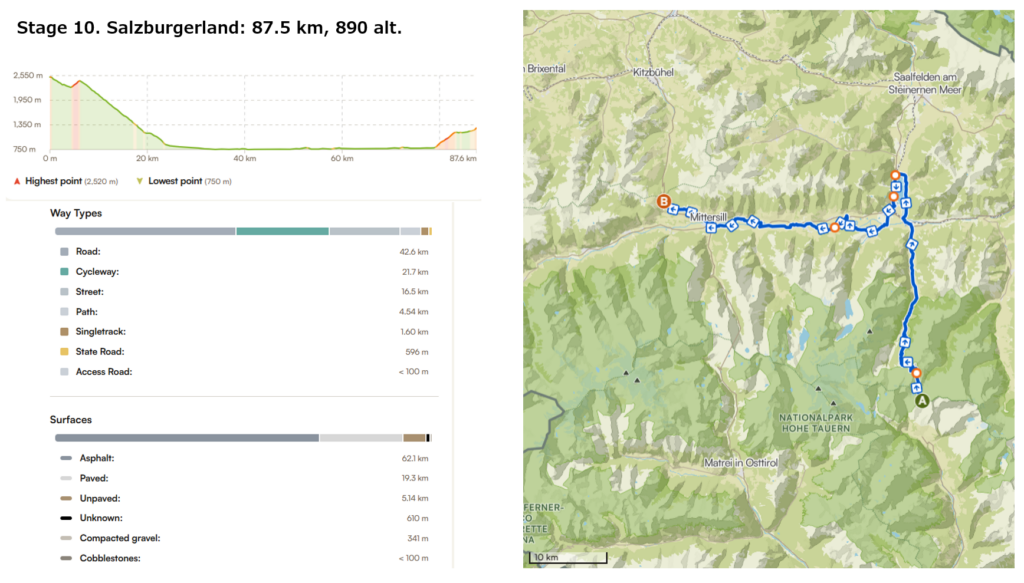Click the Asphalt surface legend swatch
This screenshot has width=1024, height=583.
click(x=66, y=458)
